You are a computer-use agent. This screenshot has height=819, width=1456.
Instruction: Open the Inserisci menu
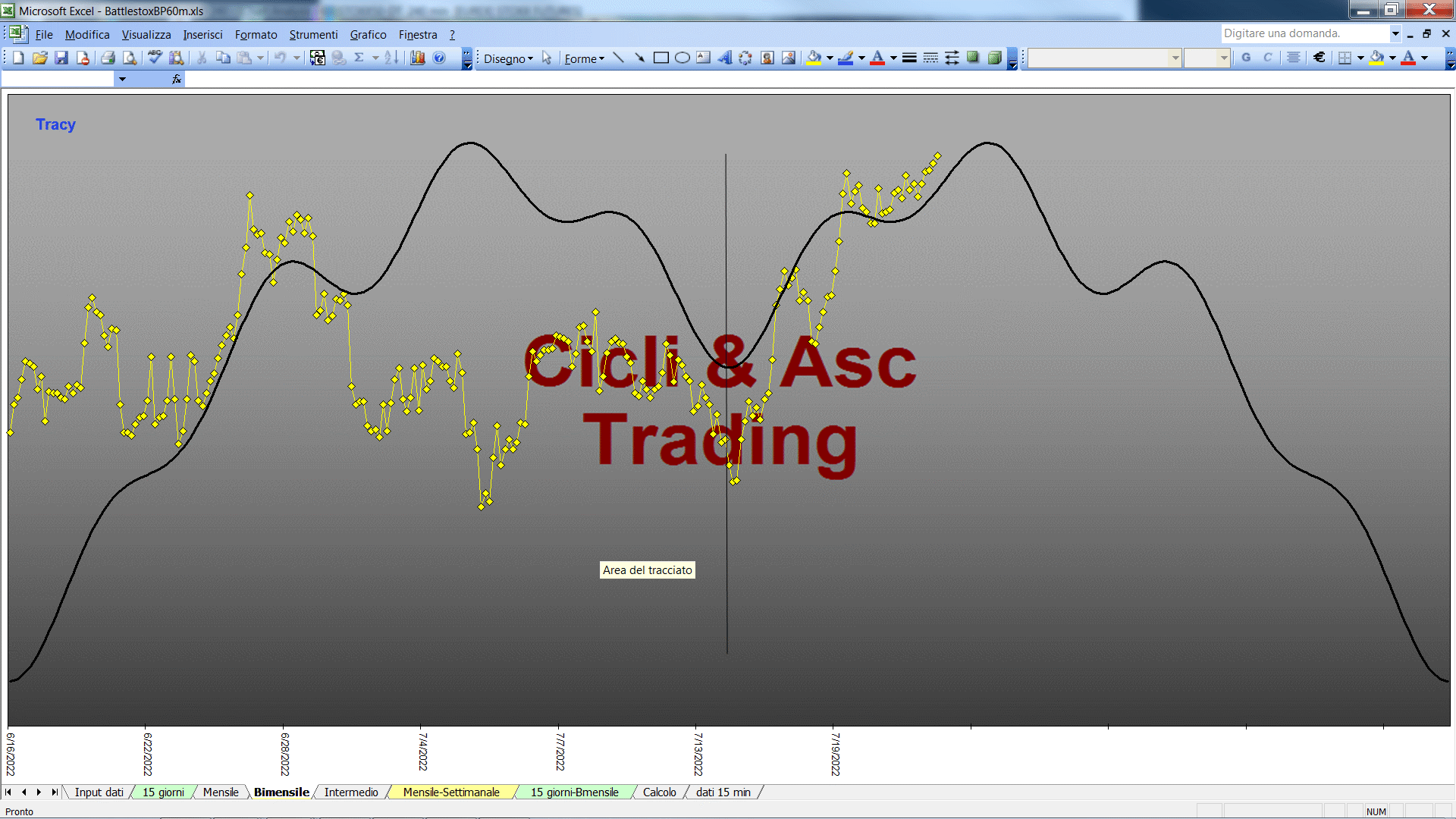click(x=202, y=34)
